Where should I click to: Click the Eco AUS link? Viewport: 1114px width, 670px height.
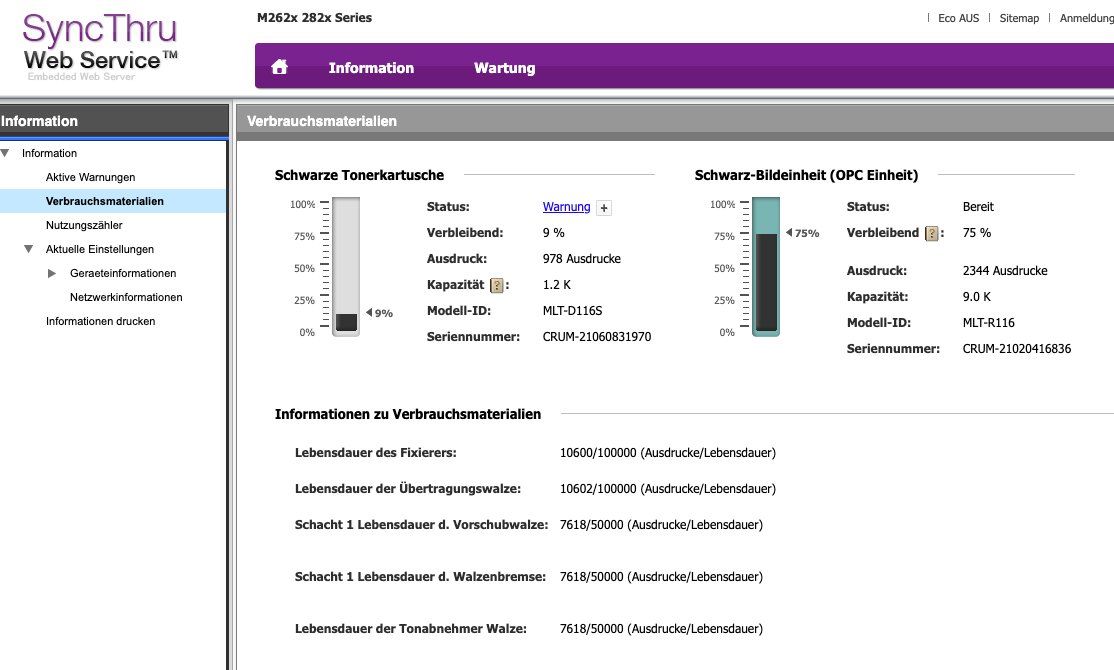coord(958,18)
